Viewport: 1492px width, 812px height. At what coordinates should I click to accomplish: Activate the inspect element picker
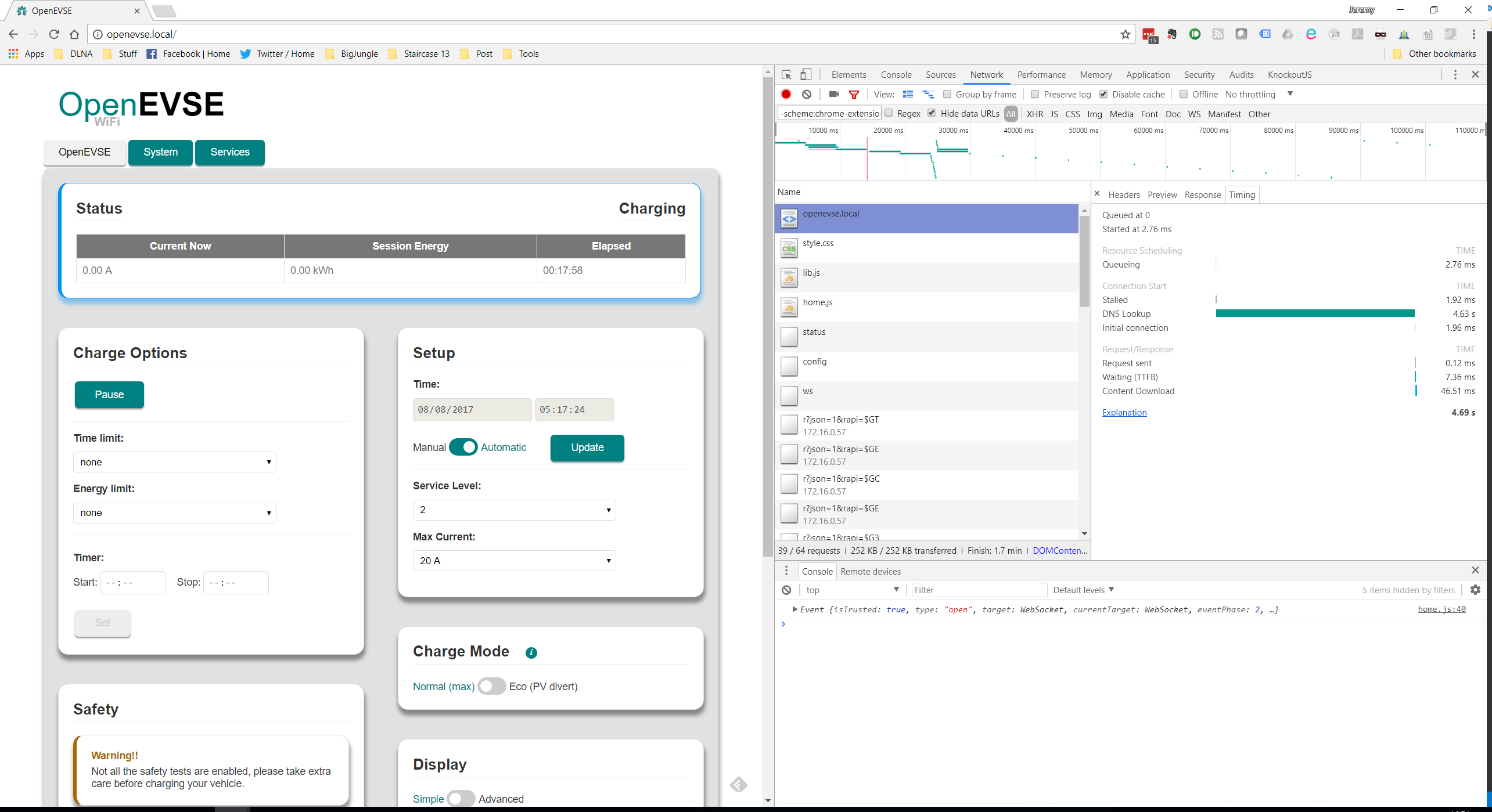click(x=786, y=74)
